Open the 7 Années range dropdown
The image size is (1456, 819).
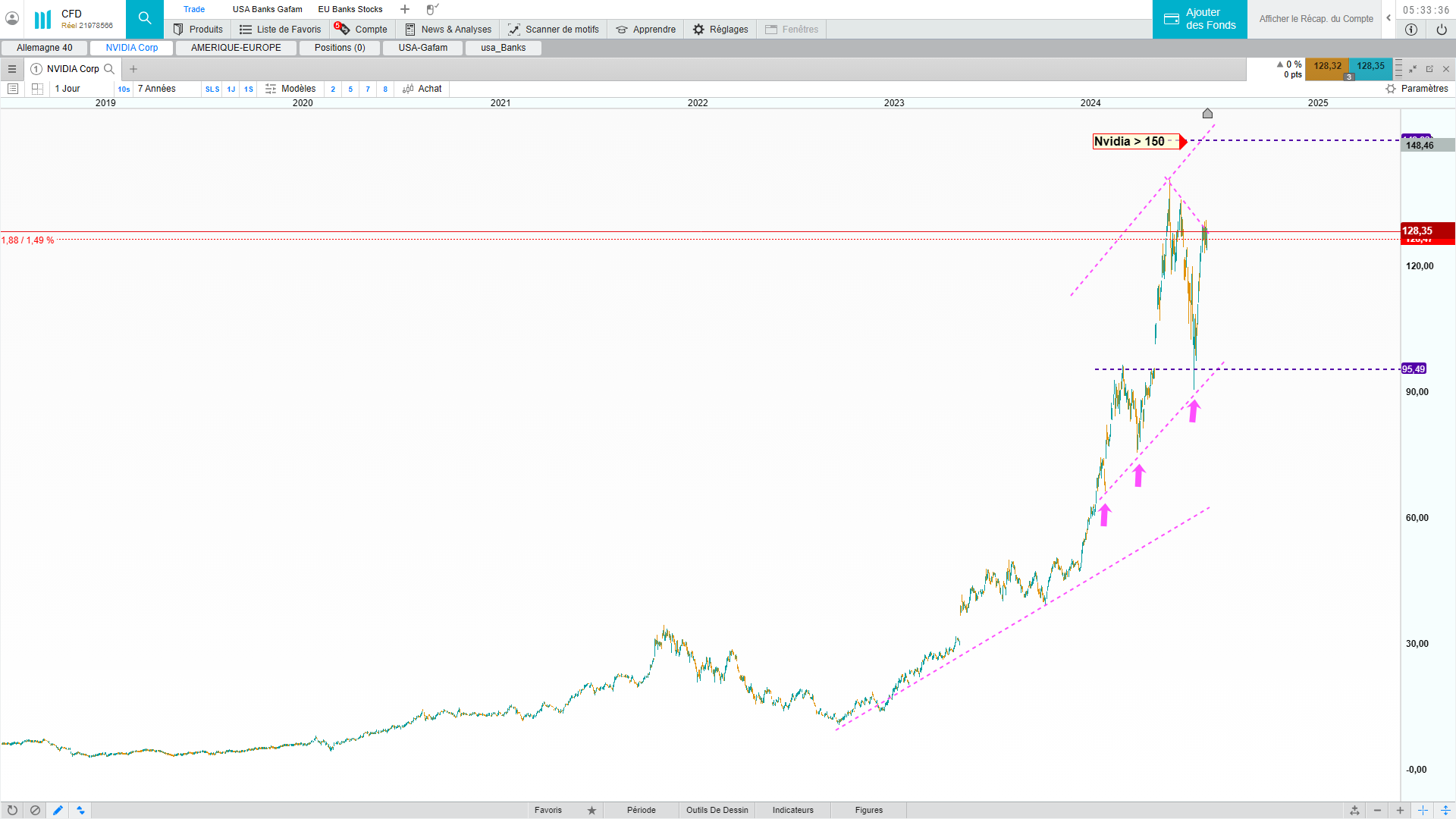[x=157, y=89]
